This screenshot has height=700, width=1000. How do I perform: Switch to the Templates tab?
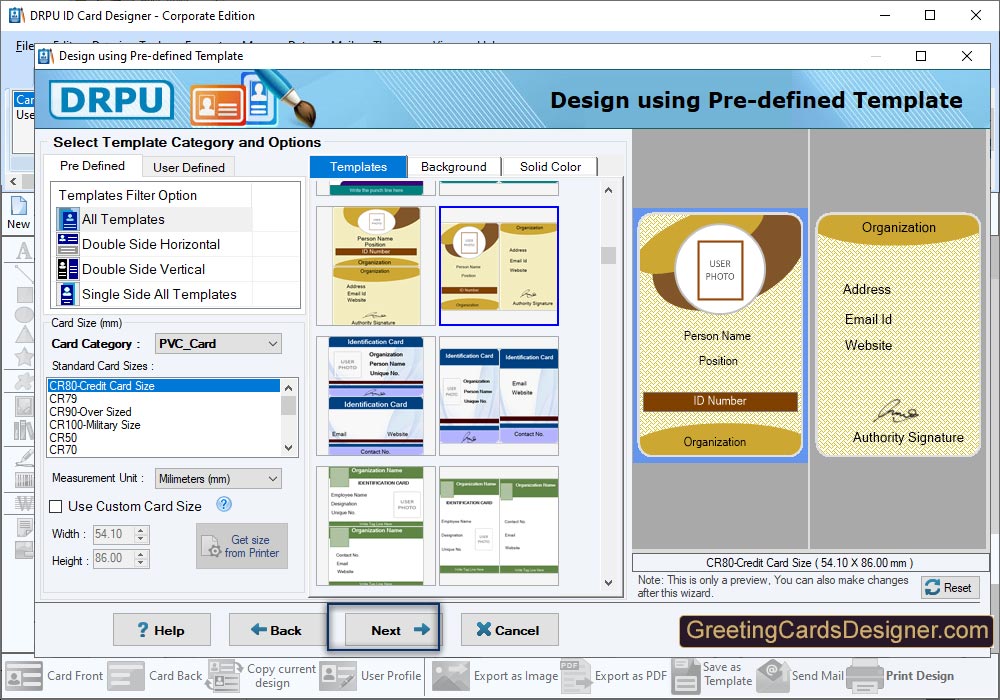(358, 166)
